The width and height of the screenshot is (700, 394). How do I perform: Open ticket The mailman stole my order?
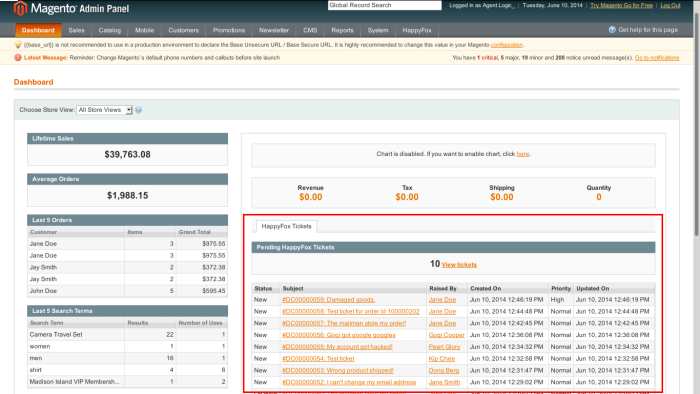[344, 323]
